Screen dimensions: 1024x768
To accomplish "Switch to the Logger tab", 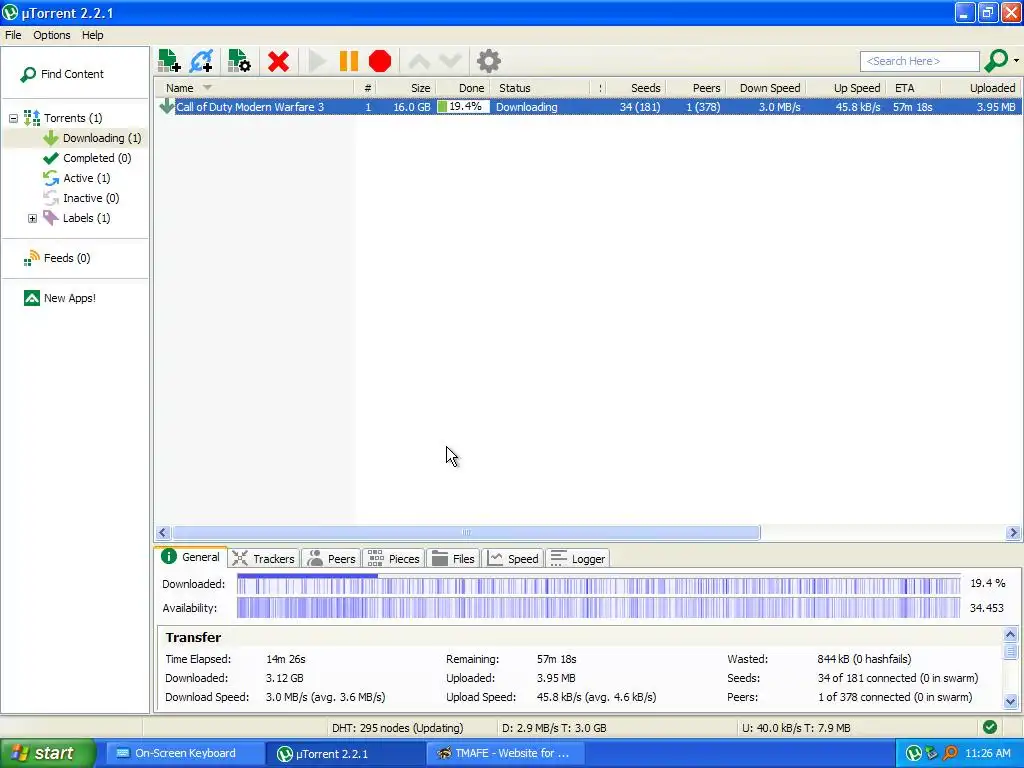I will [x=579, y=559].
